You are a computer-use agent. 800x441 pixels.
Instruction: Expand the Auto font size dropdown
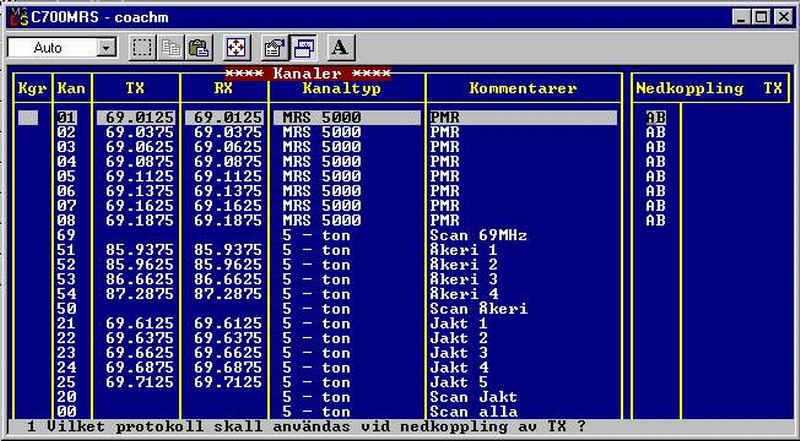pyautogui.click(x=106, y=48)
